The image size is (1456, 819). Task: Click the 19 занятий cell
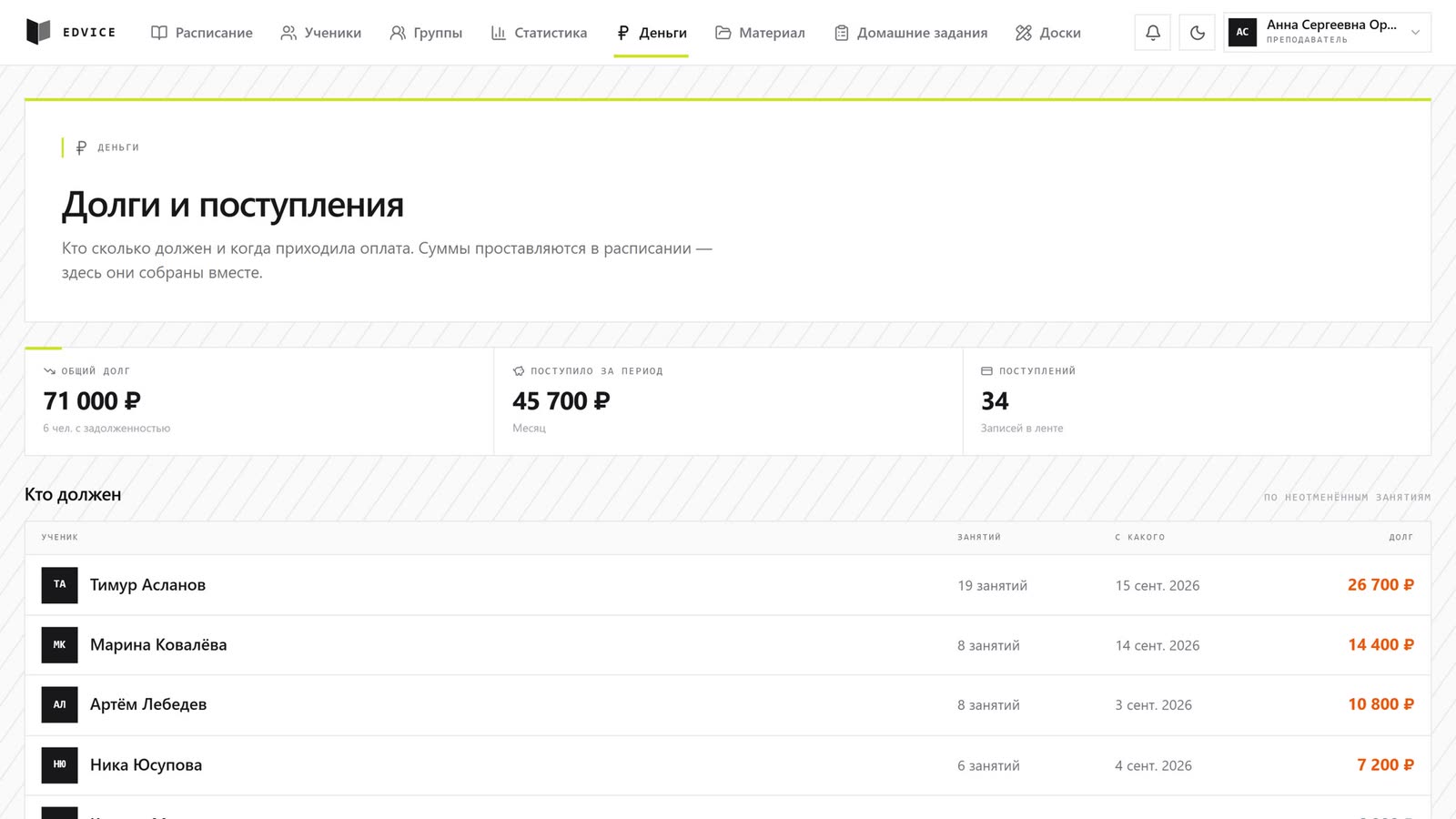pyautogui.click(x=992, y=586)
